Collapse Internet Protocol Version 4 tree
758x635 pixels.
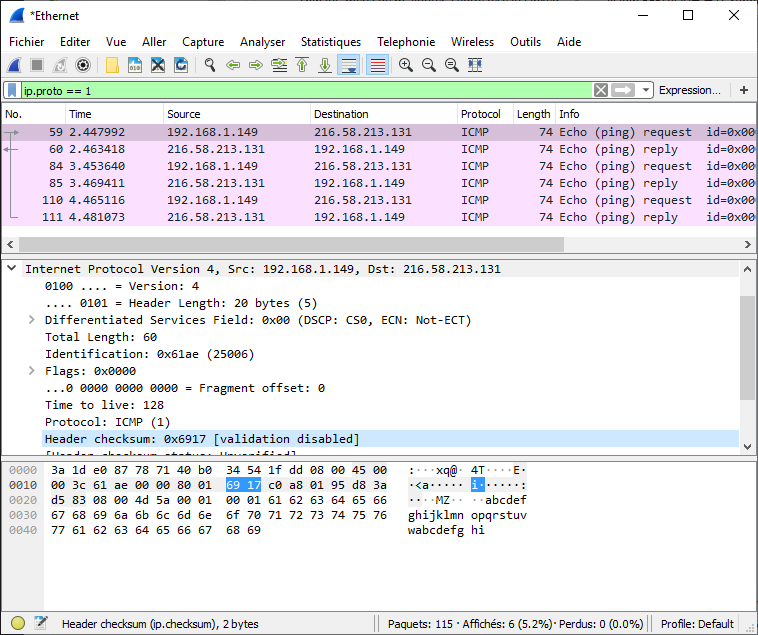pos(12,268)
